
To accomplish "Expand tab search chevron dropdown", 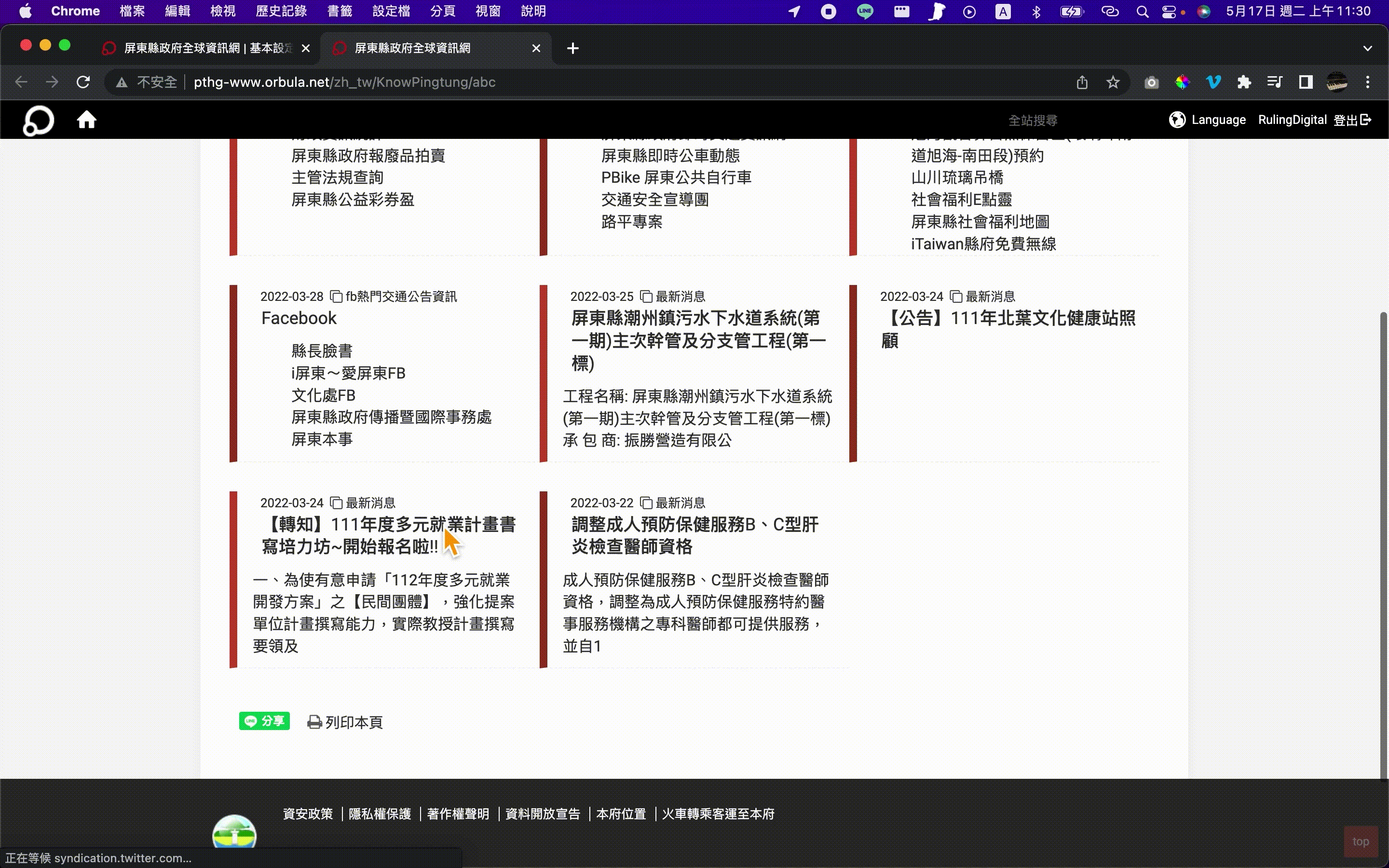I will (x=1368, y=48).
